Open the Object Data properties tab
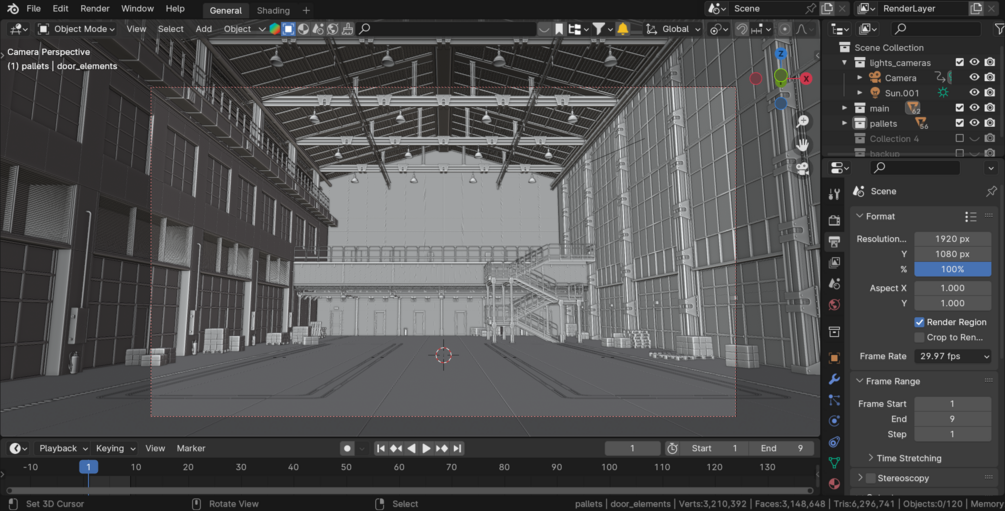This screenshot has height=511, width=1005. click(834, 462)
